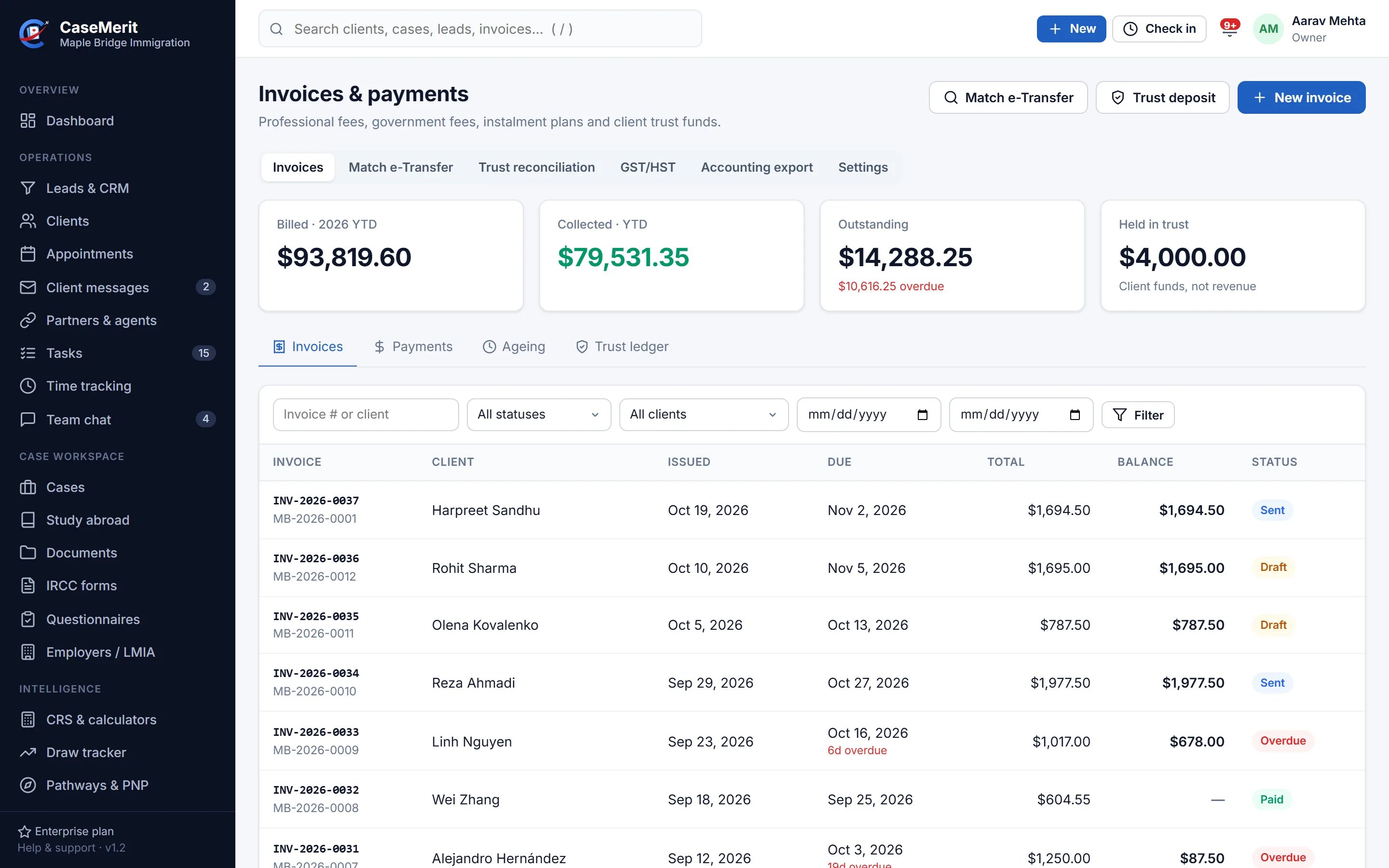Click the ISSUED column header
The image size is (1389, 868).
click(x=689, y=461)
